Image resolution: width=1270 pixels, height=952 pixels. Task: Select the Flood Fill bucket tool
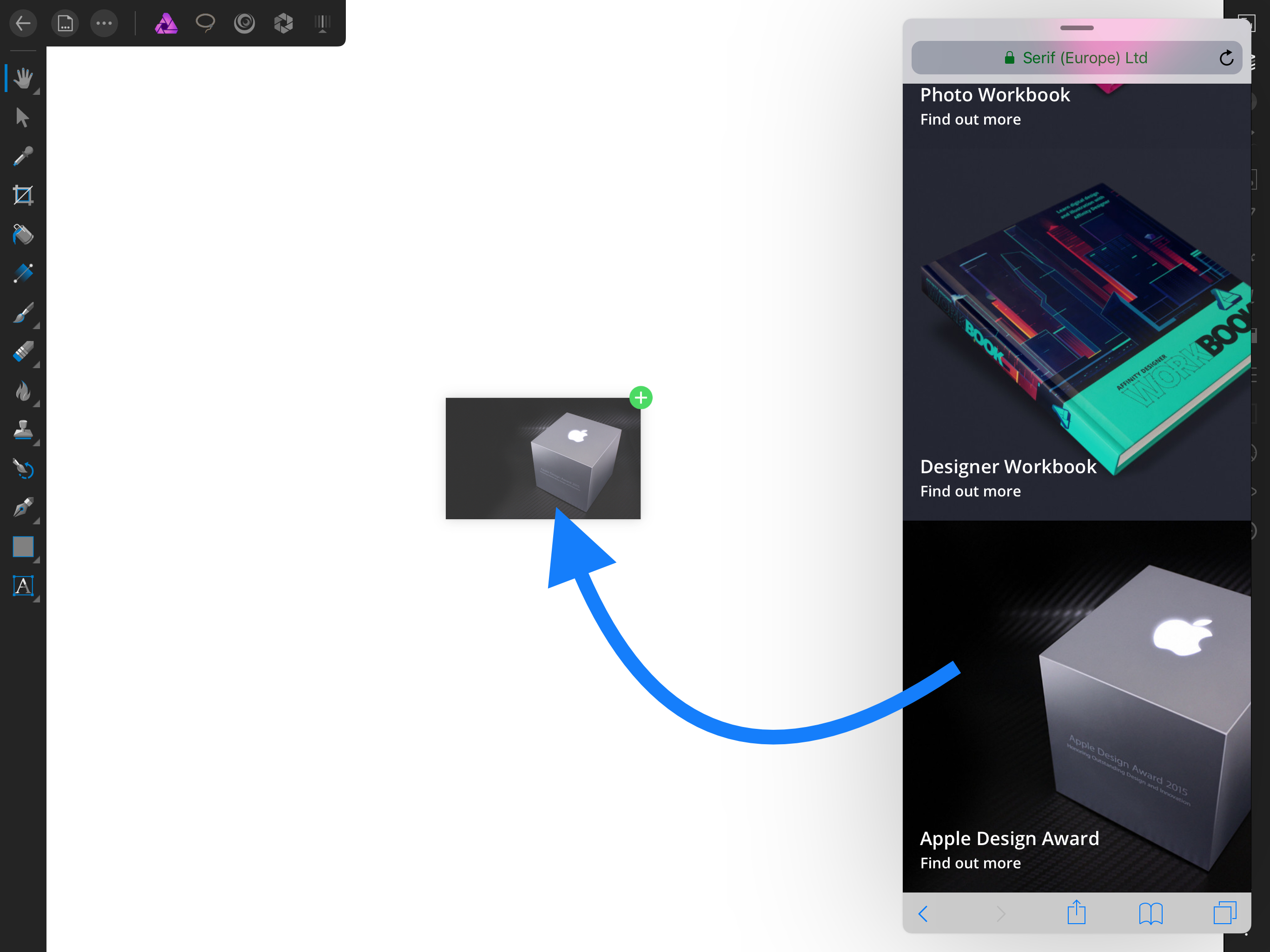pos(23,234)
